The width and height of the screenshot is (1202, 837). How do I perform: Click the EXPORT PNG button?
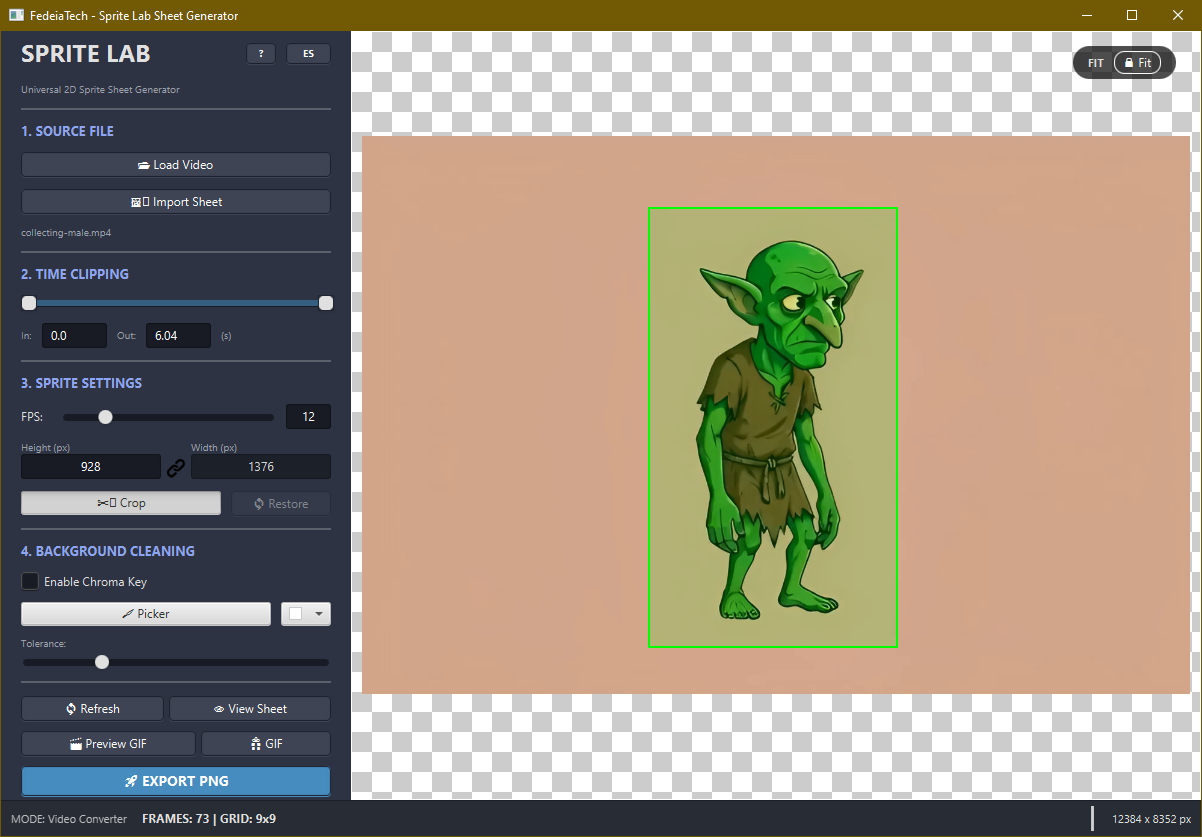176,781
